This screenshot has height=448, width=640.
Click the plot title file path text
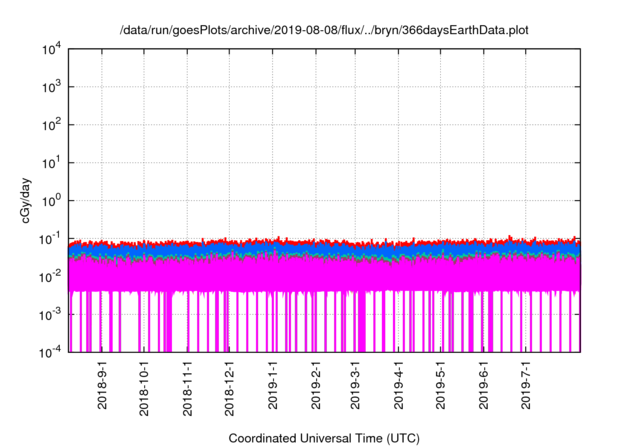click(324, 31)
